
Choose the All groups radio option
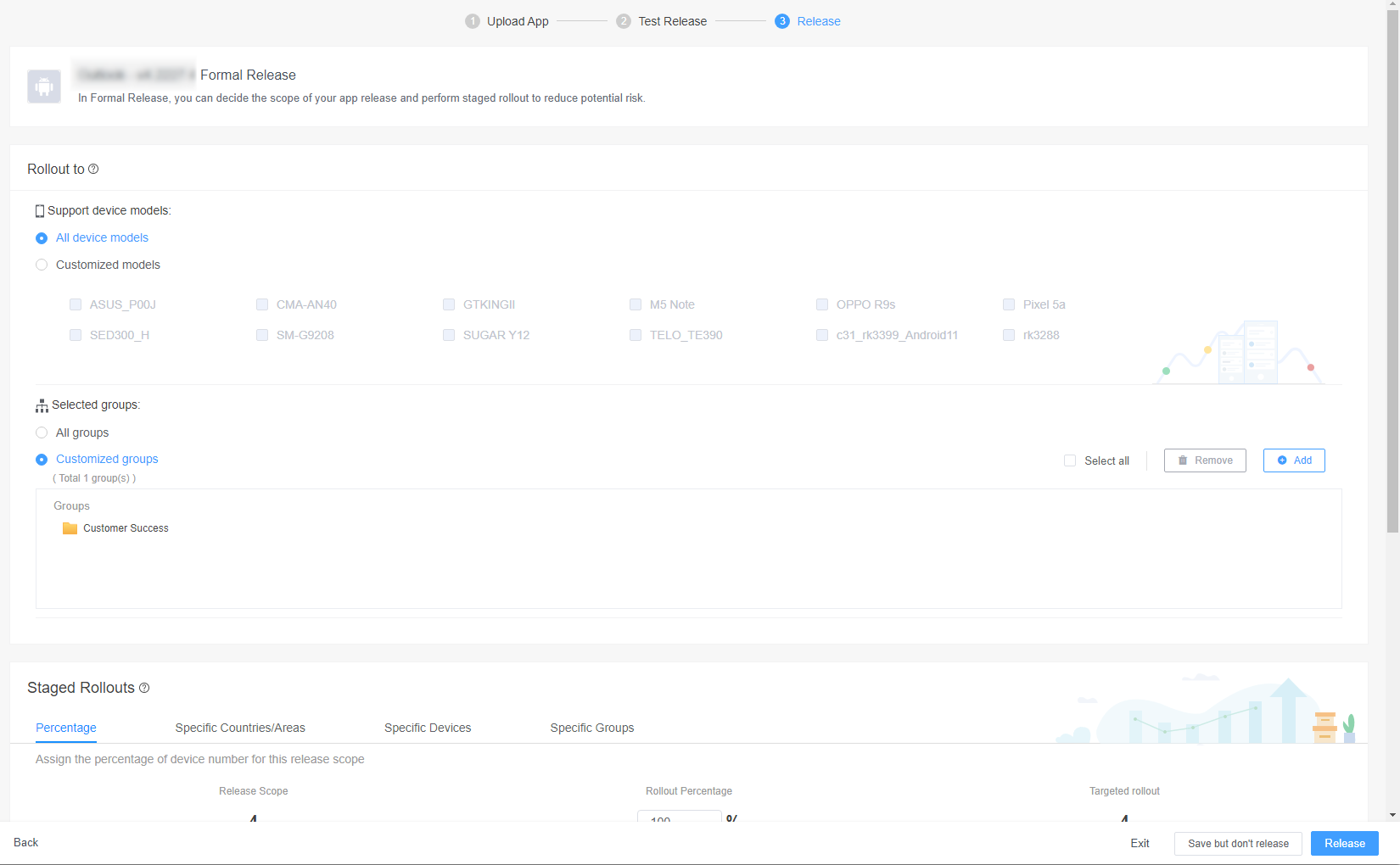[x=42, y=432]
